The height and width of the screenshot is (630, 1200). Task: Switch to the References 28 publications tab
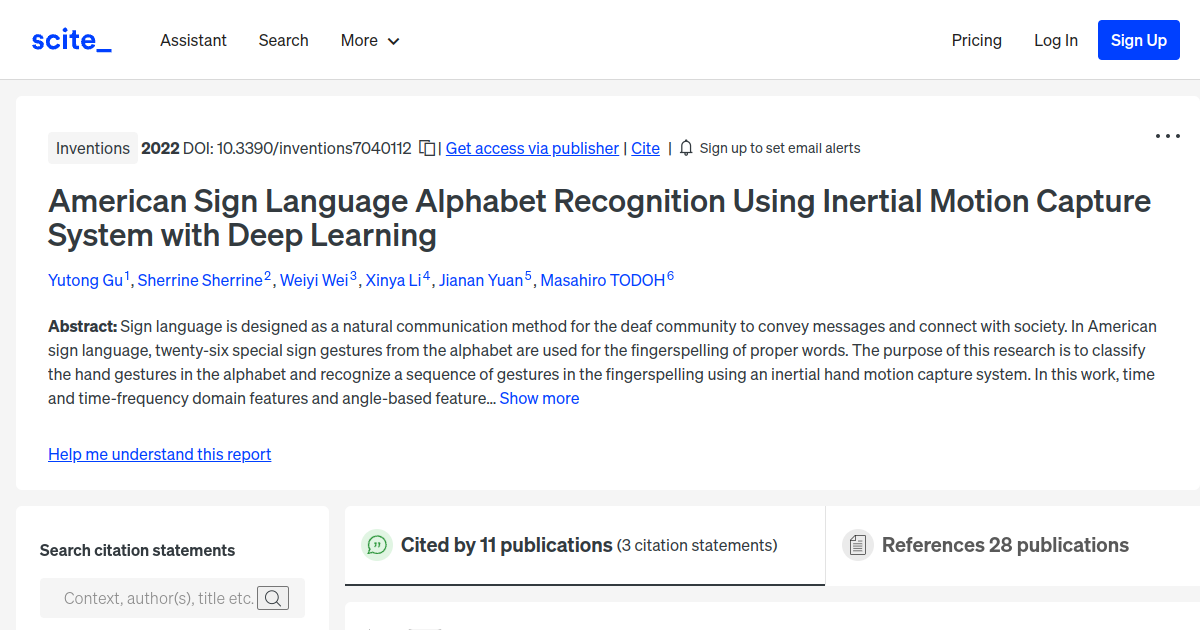[1005, 545]
